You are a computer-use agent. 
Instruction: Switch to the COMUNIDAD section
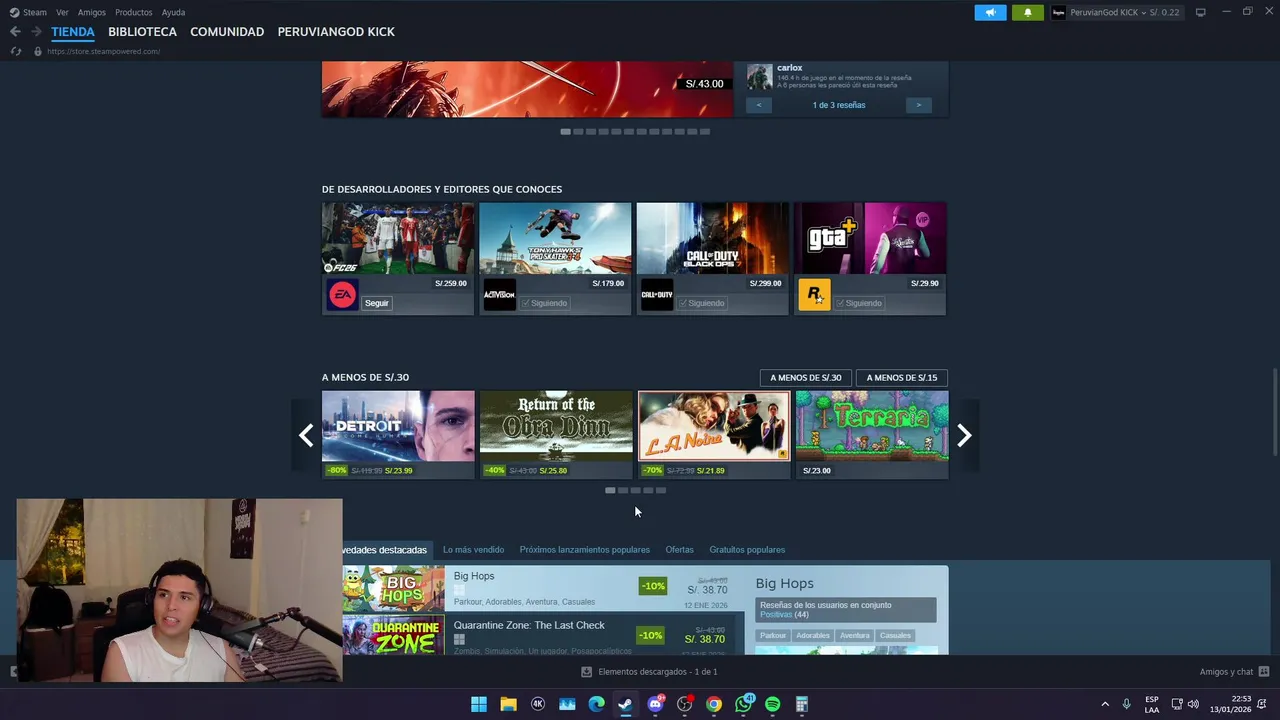pos(227,32)
